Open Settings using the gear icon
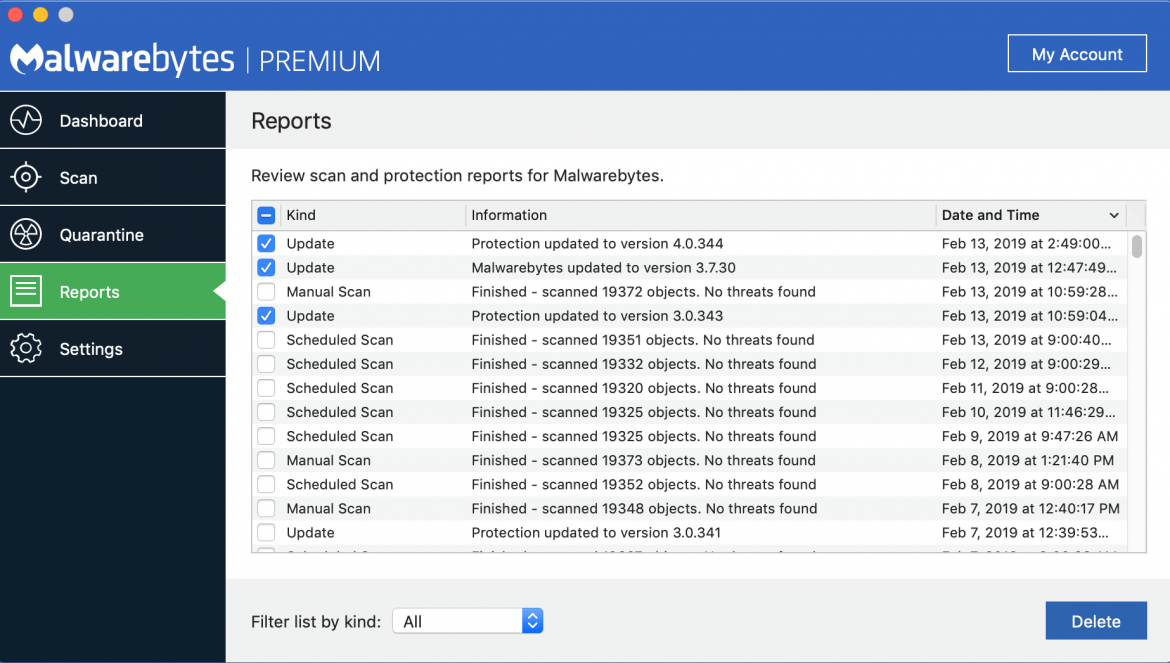 (25, 348)
